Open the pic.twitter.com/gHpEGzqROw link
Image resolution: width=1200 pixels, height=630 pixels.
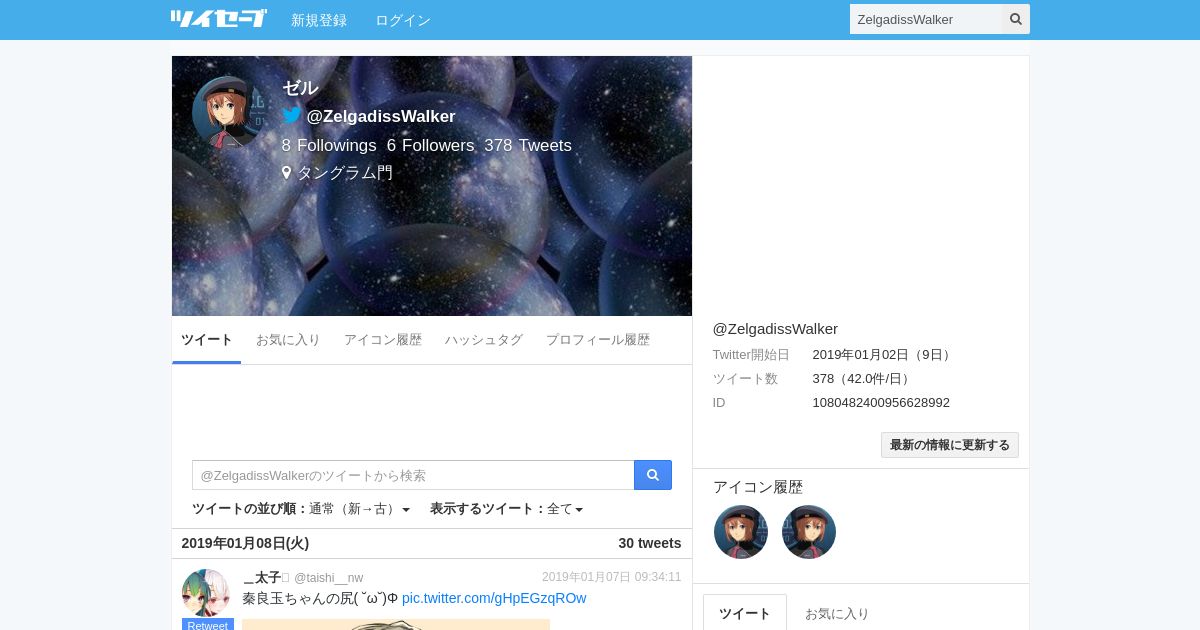point(494,598)
